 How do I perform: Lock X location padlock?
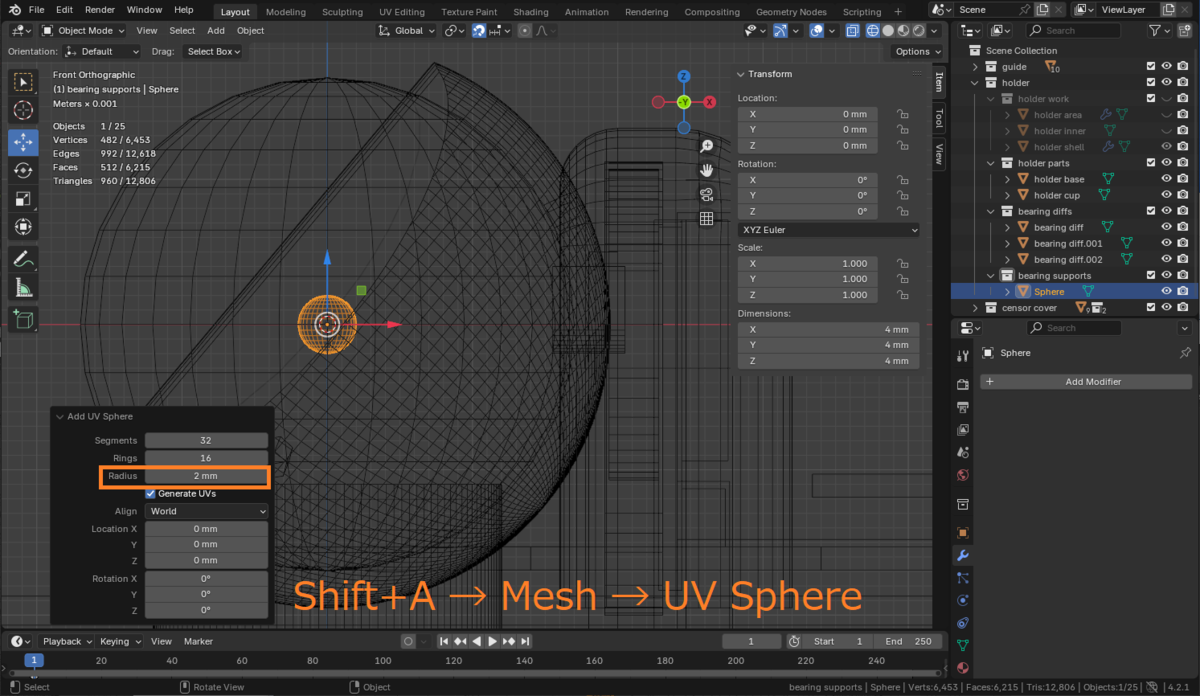pyautogui.click(x=902, y=114)
